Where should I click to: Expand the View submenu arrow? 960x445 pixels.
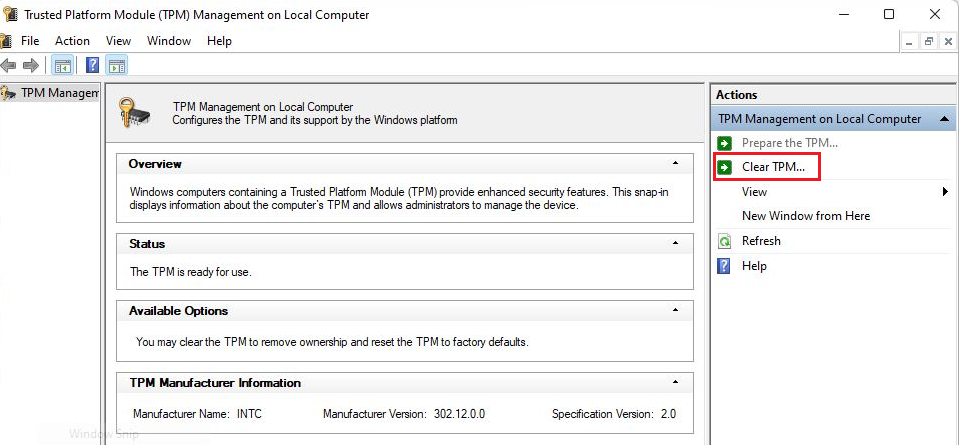pos(945,192)
